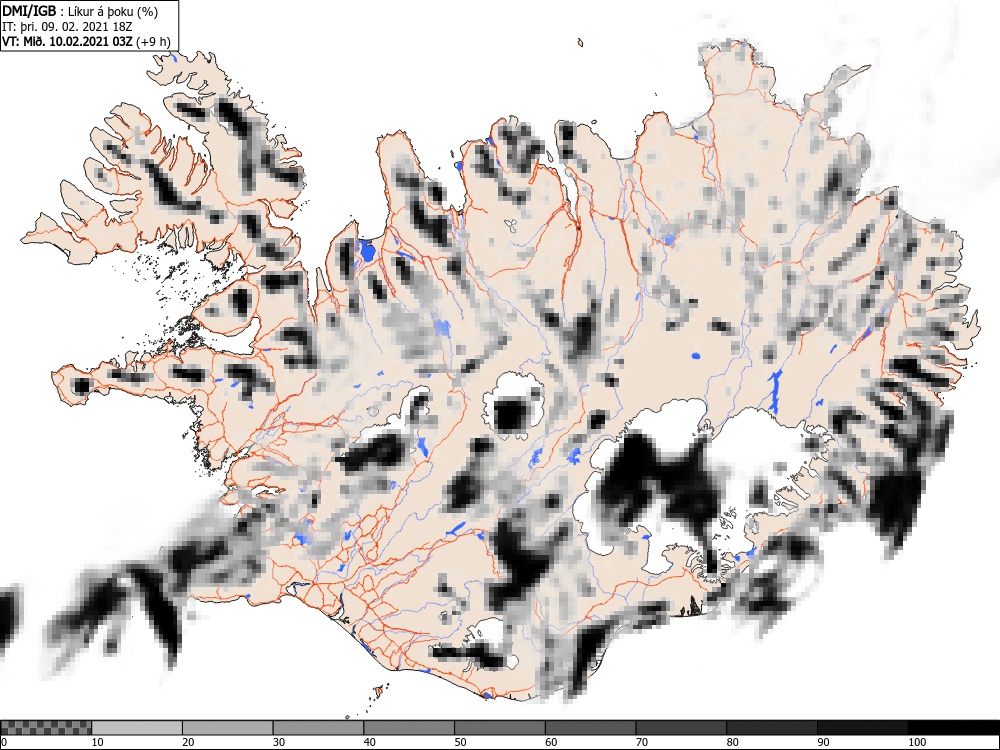Click the '10' legend scale label
Image resolution: width=1000 pixels, height=750 pixels.
coord(98,742)
